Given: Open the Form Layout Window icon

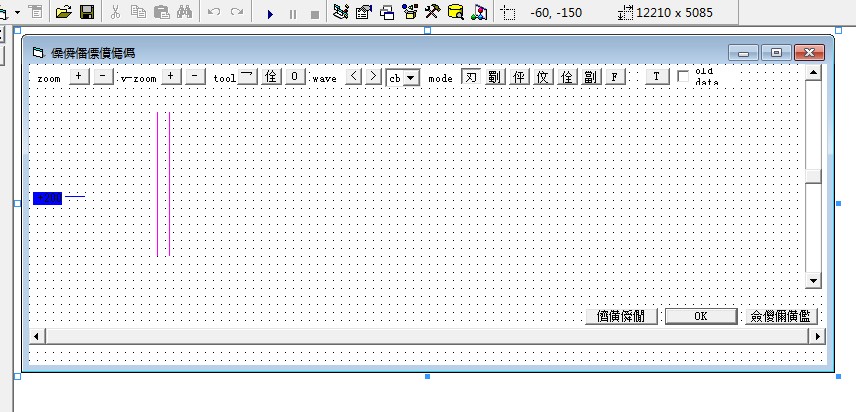Looking at the screenshot, I should click(x=387, y=12).
